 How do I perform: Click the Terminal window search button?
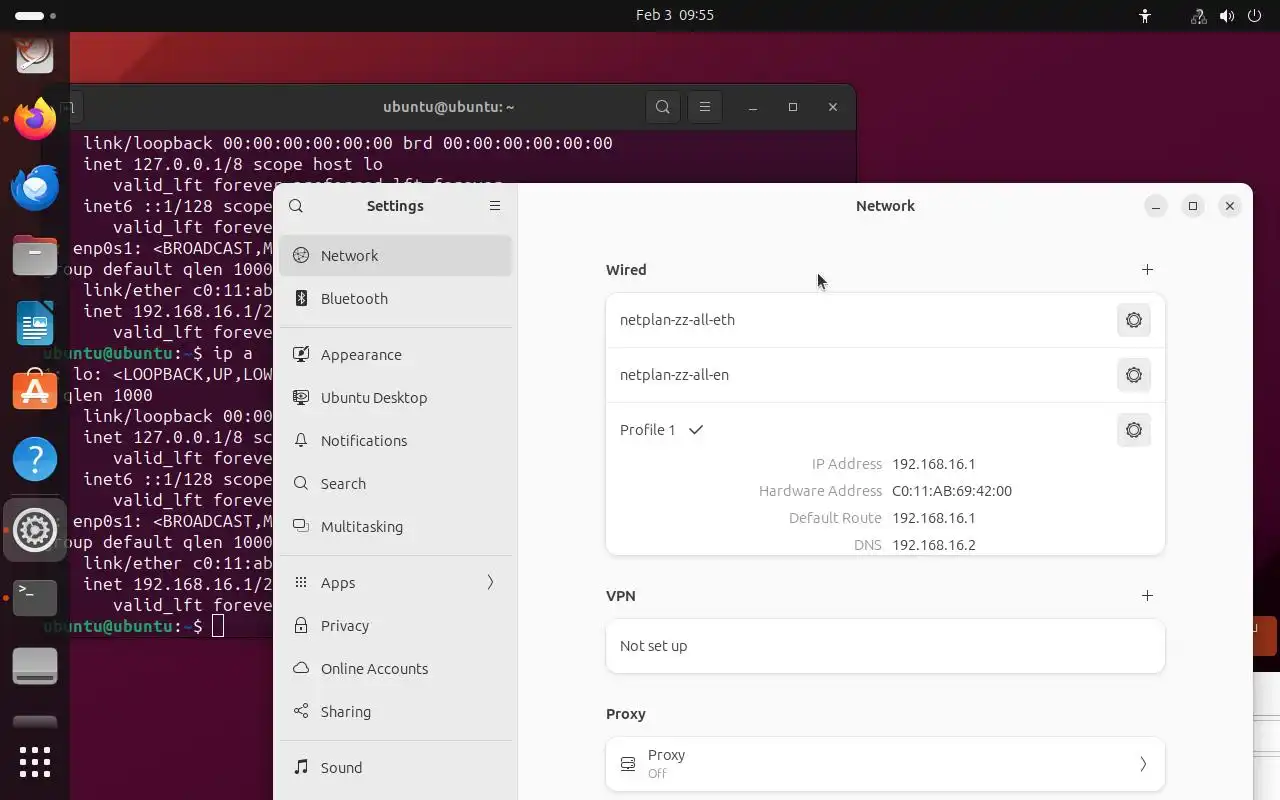tap(662, 107)
